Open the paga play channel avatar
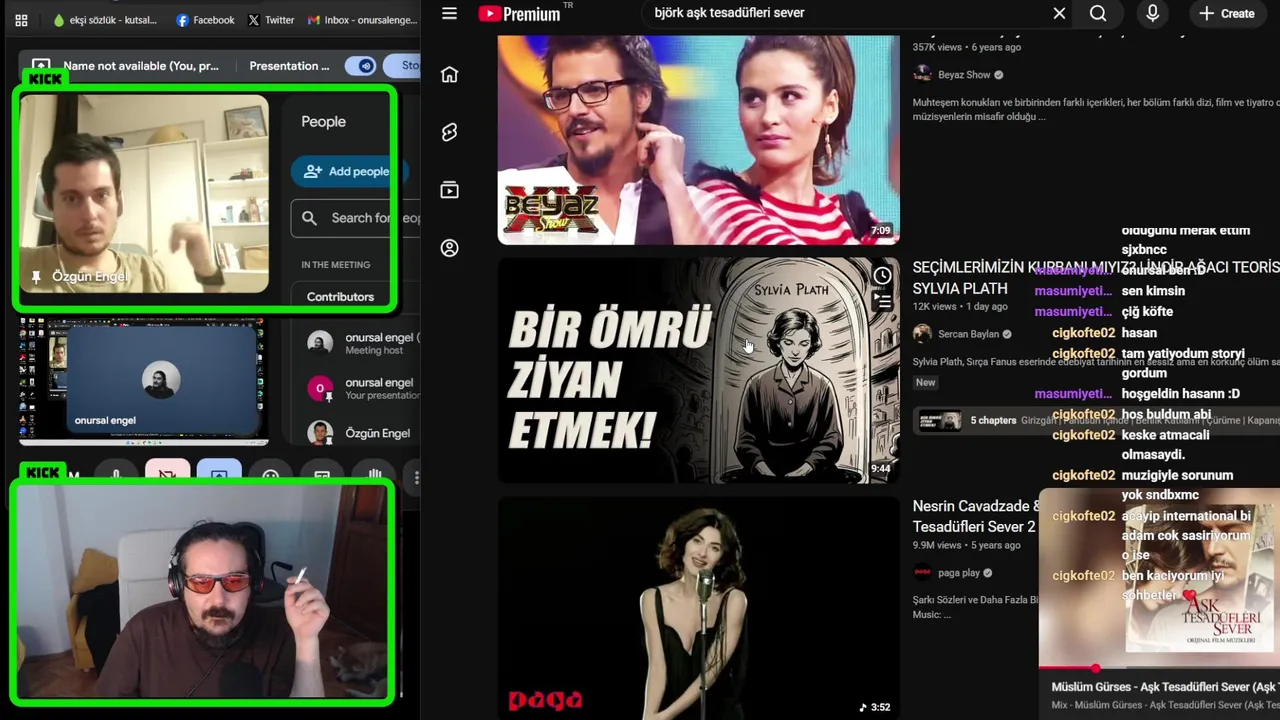 pos(922,573)
